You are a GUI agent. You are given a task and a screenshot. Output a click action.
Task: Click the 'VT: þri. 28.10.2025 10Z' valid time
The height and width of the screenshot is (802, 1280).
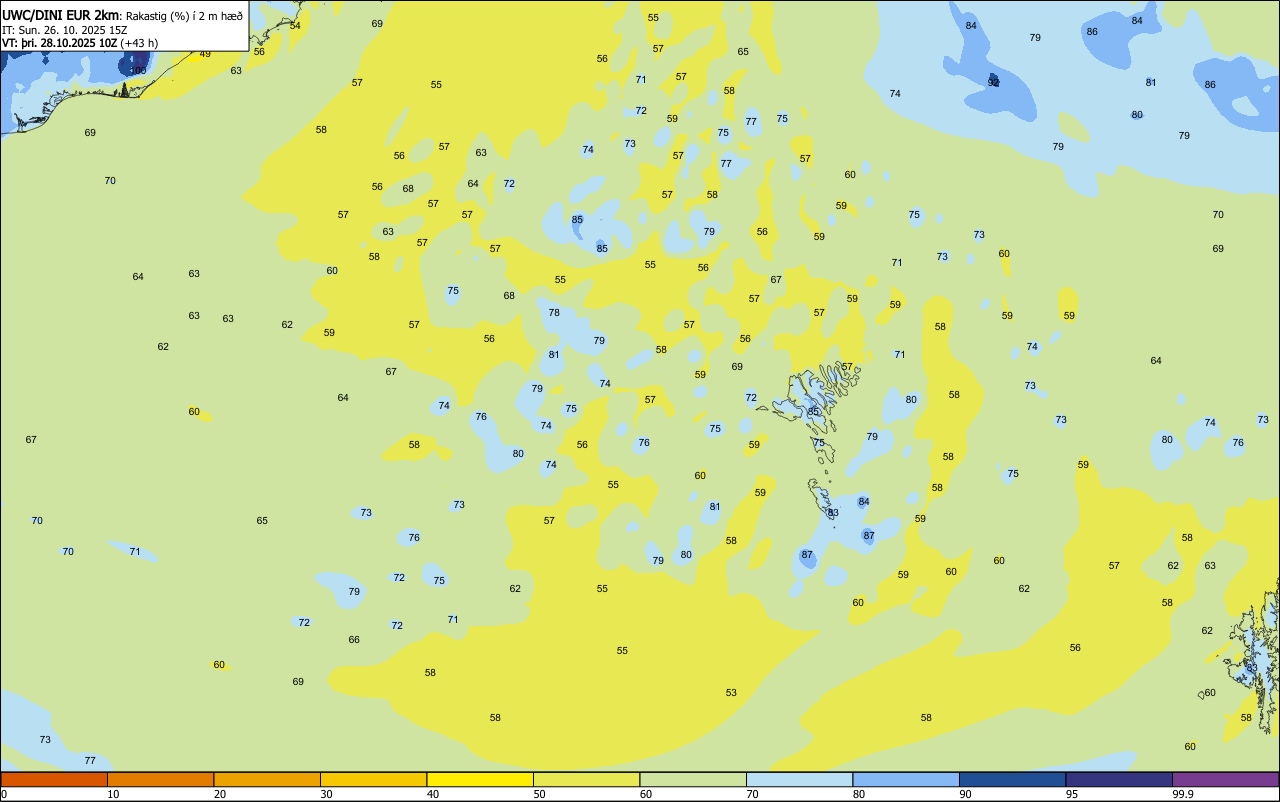59,43
